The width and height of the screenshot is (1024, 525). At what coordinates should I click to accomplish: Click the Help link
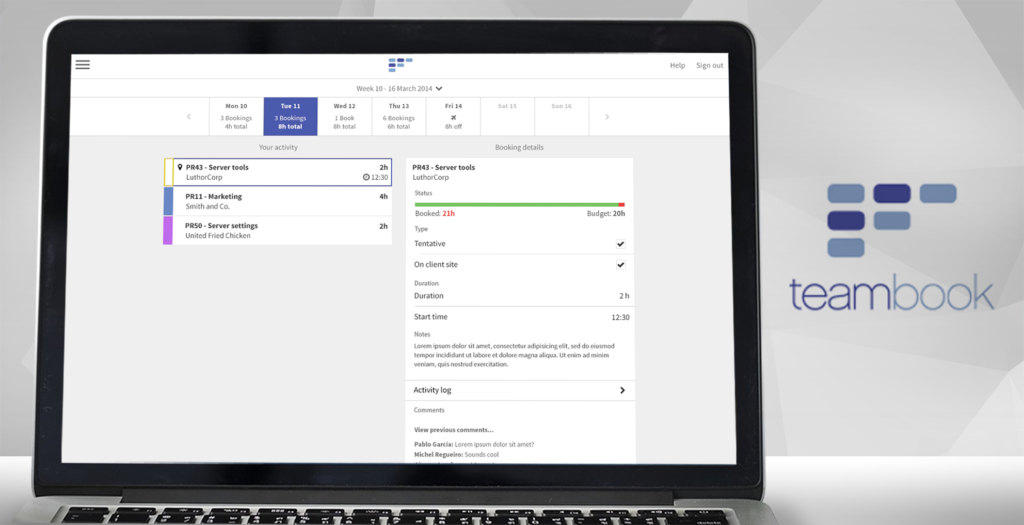[x=677, y=65]
